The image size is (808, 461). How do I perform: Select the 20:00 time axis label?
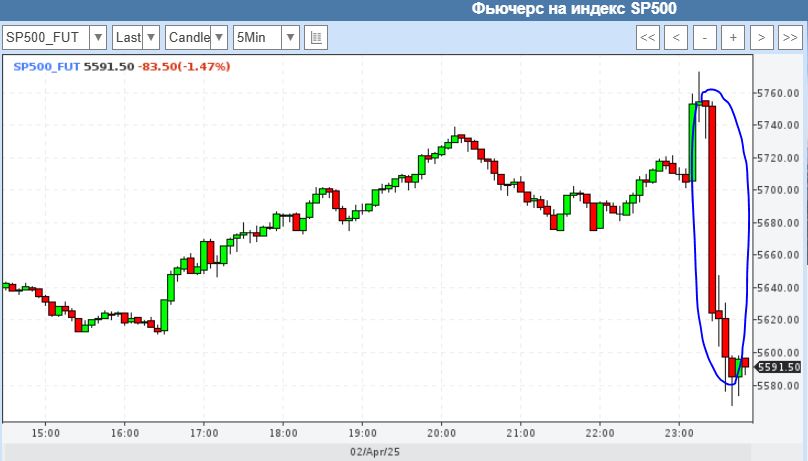tap(441, 433)
